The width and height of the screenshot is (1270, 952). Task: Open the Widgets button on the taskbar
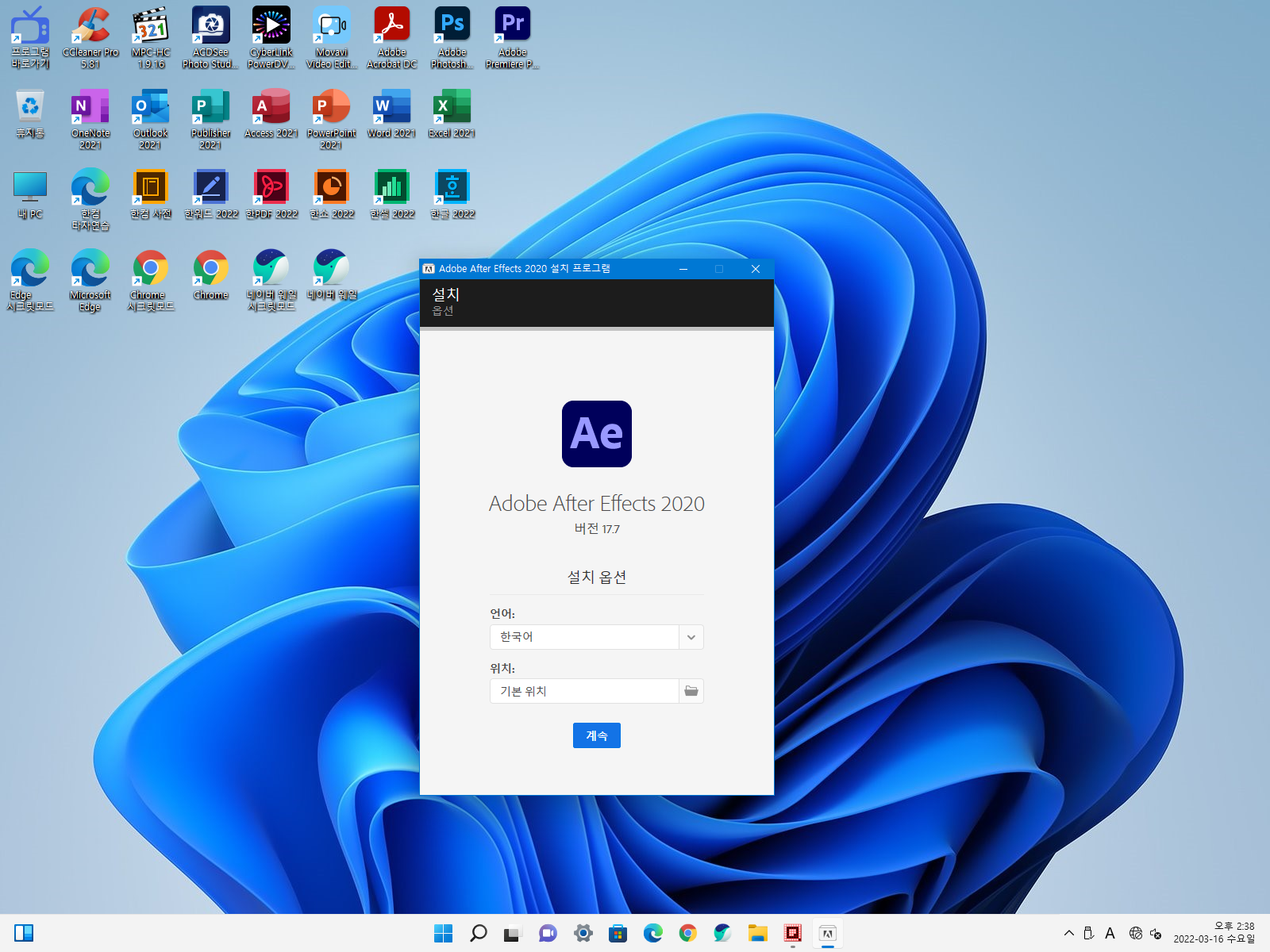24,933
